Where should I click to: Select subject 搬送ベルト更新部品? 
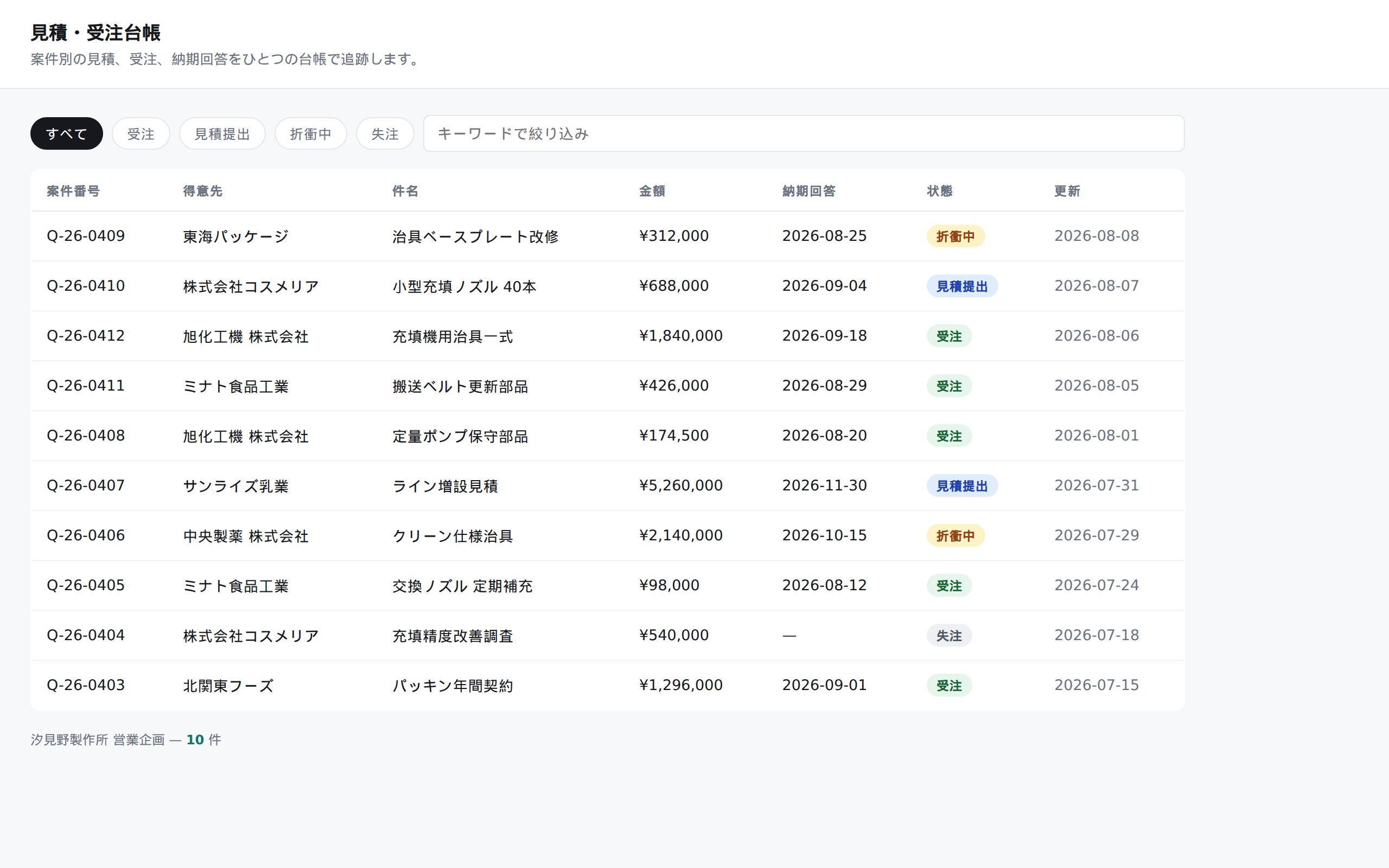coord(460,386)
